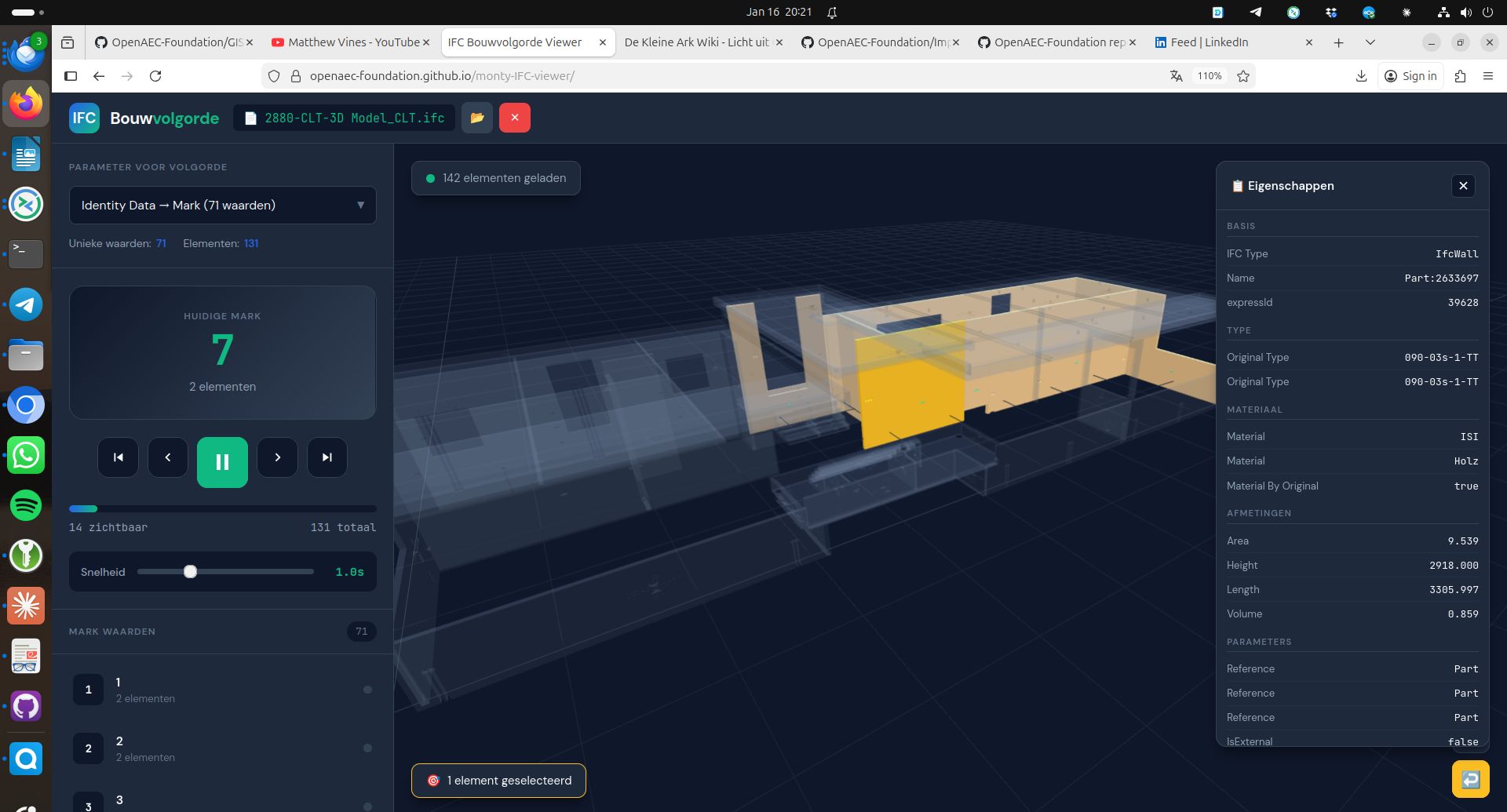Jump to first mark in sequence
1507x812 pixels.
pos(118,457)
